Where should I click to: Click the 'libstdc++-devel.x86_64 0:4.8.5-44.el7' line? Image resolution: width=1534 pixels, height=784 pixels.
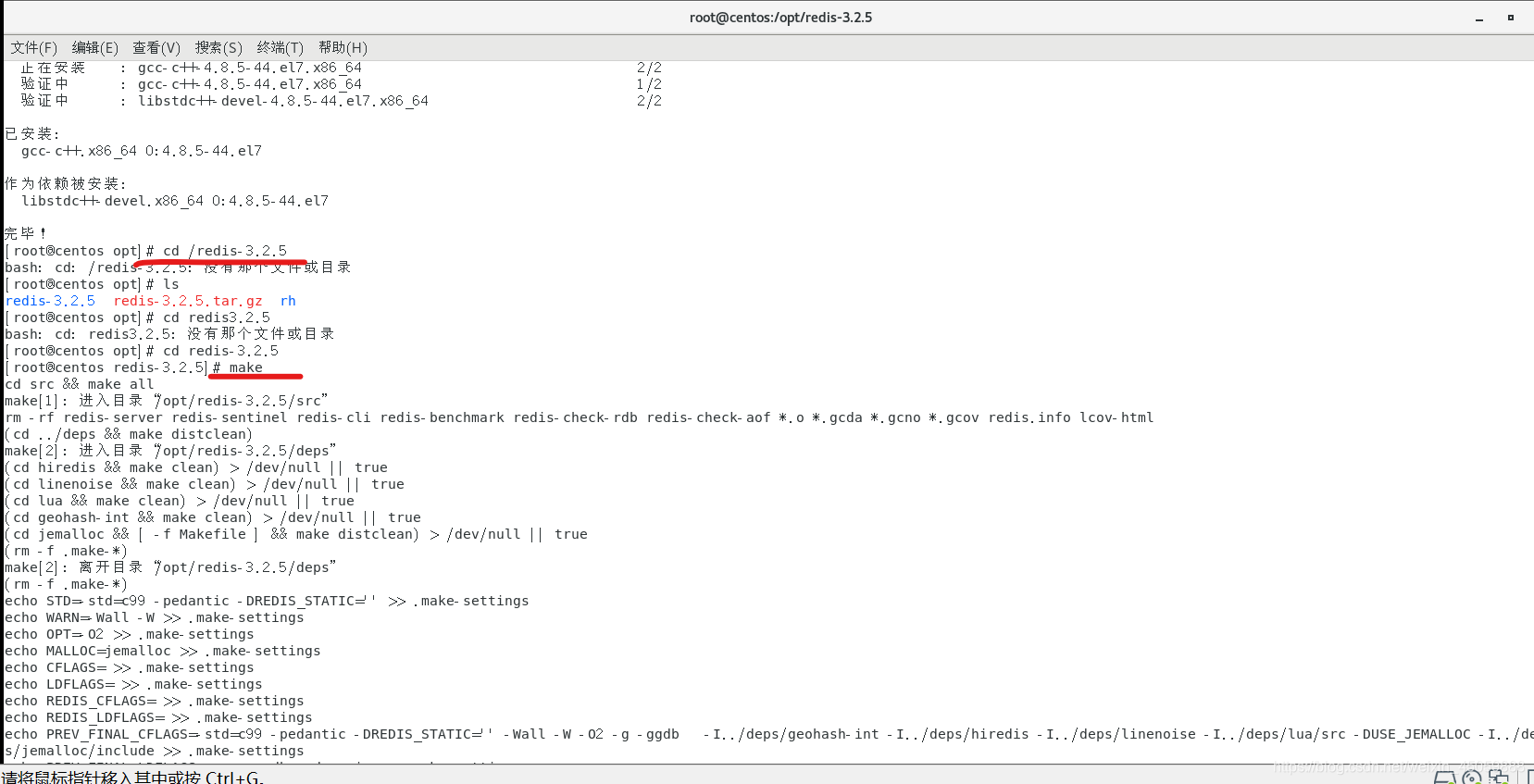coord(175,201)
